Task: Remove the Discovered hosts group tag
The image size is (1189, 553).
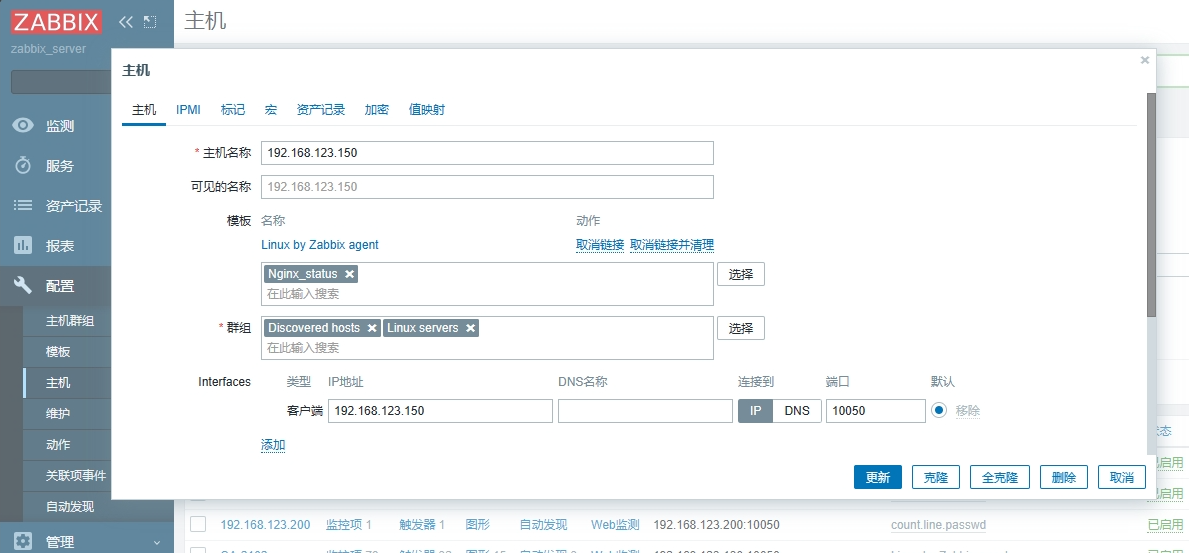Action: tap(372, 328)
